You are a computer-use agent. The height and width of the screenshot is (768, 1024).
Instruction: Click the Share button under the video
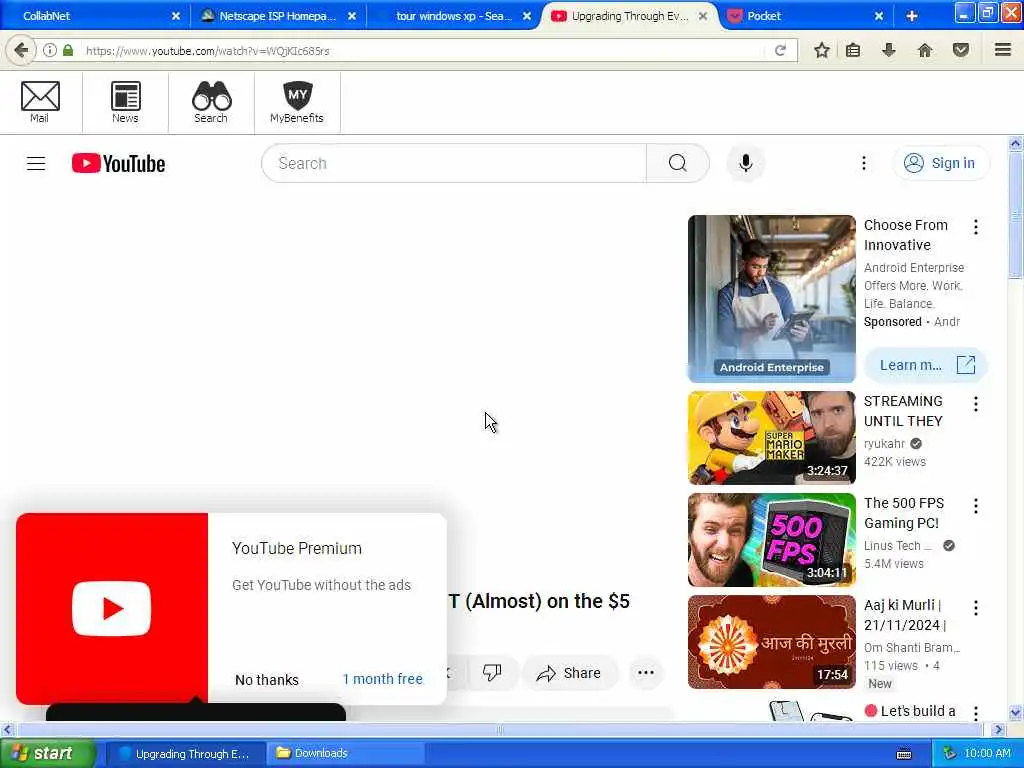569,673
